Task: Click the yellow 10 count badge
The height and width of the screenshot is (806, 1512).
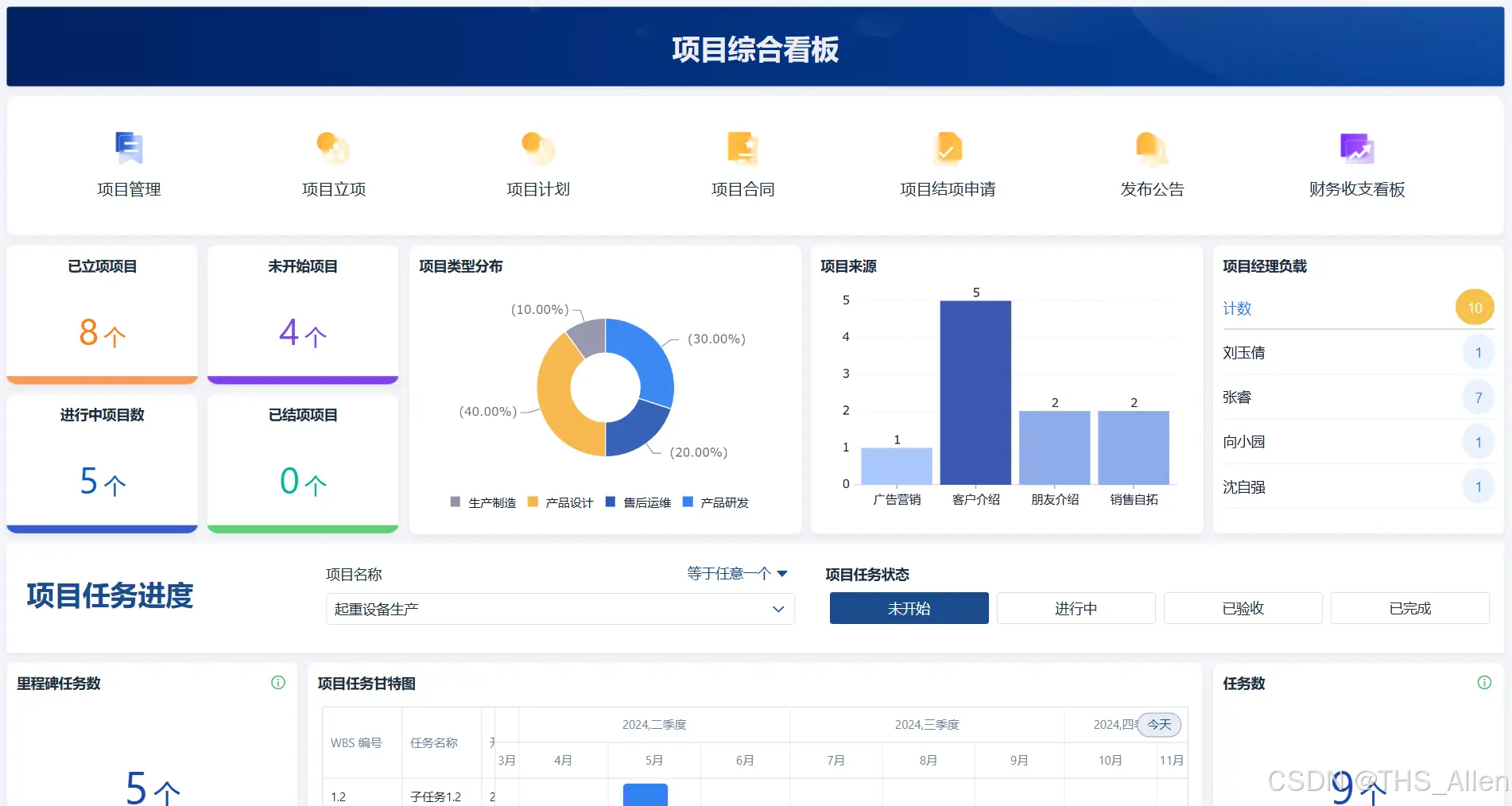Action: [1475, 308]
